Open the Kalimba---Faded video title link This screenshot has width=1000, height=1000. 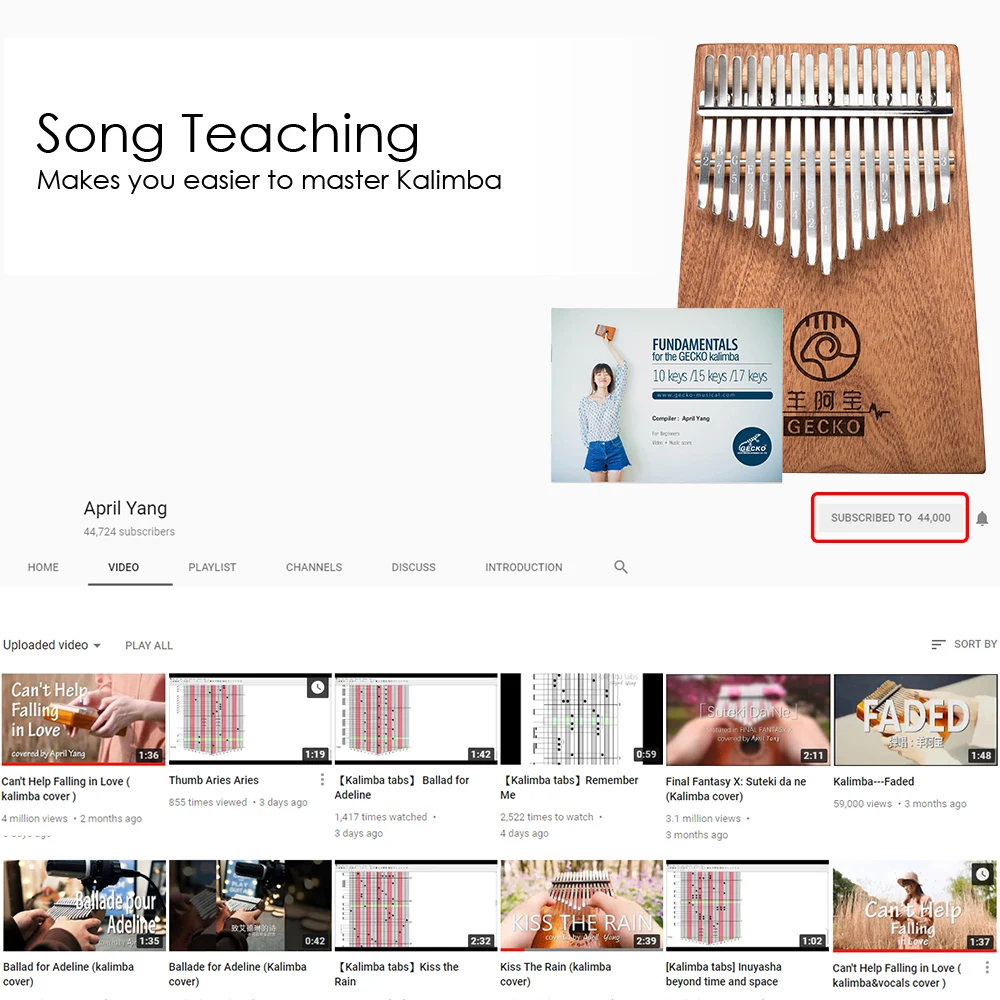[x=873, y=781]
